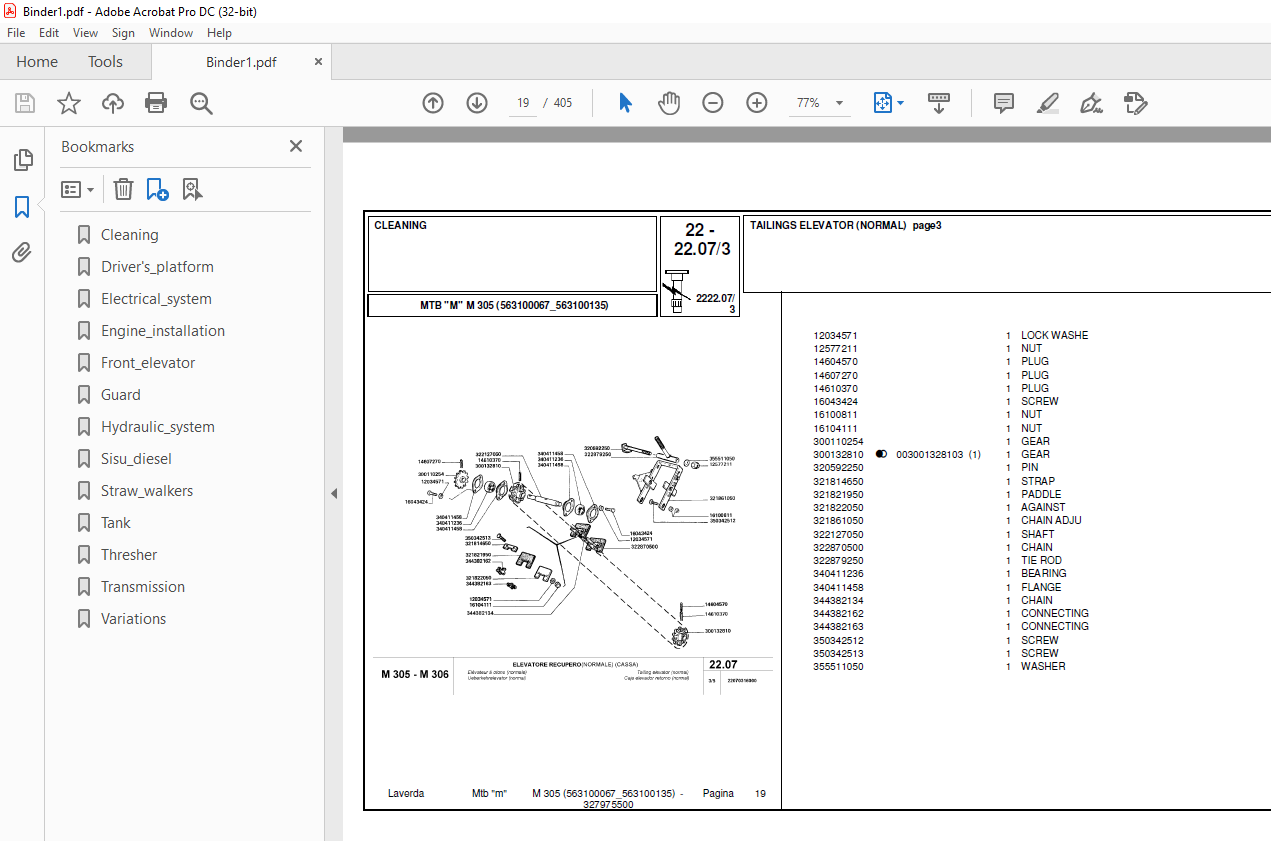1271x841 pixels.
Task: Open the scrolling mode/read mode icon
Action: (x=939, y=103)
